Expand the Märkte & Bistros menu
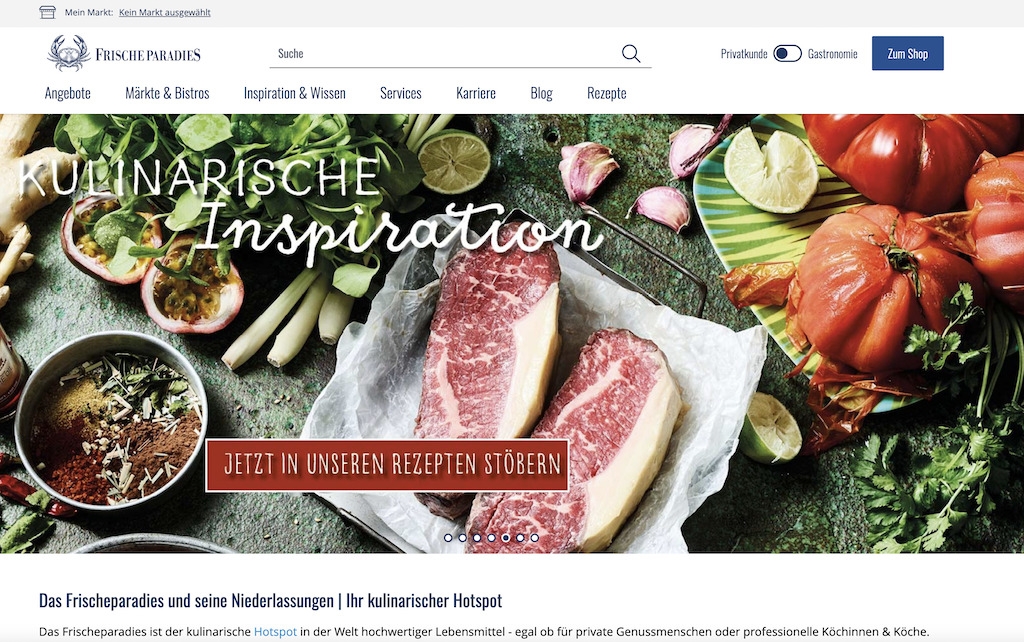This screenshot has height=642, width=1024. (167, 93)
